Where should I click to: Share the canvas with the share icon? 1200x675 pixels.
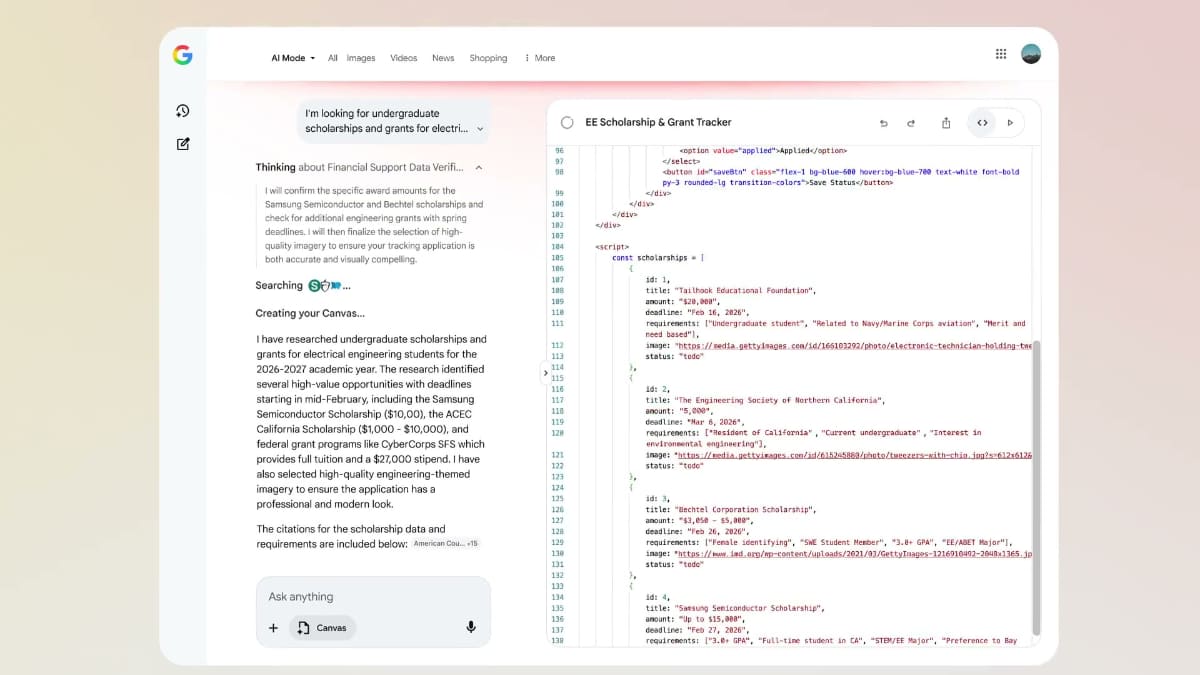coord(946,123)
